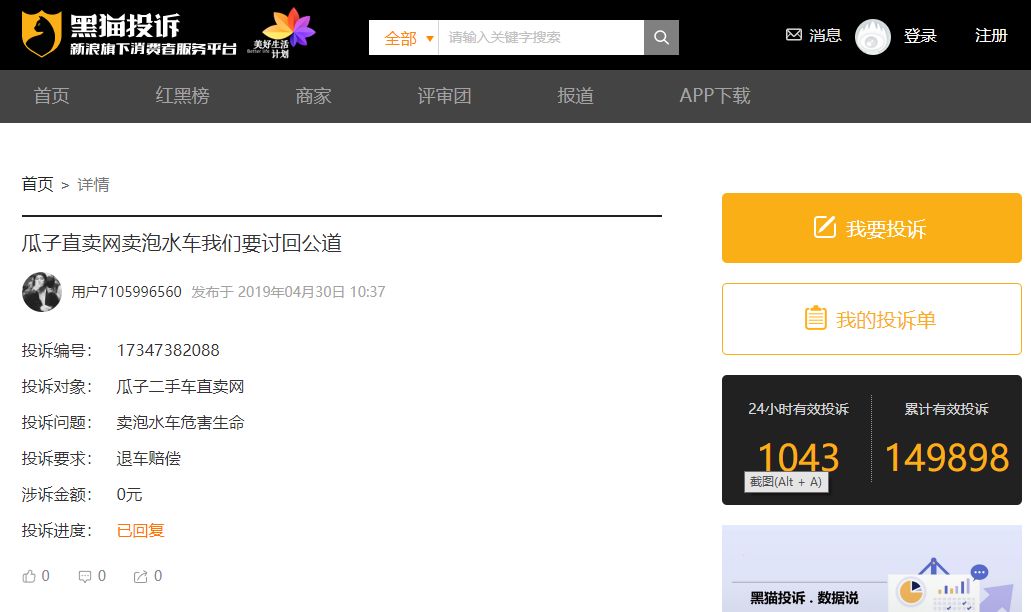The height and width of the screenshot is (612, 1031).
Task: Click the 149898 cumulative complaints count
Action: (947, 458)
